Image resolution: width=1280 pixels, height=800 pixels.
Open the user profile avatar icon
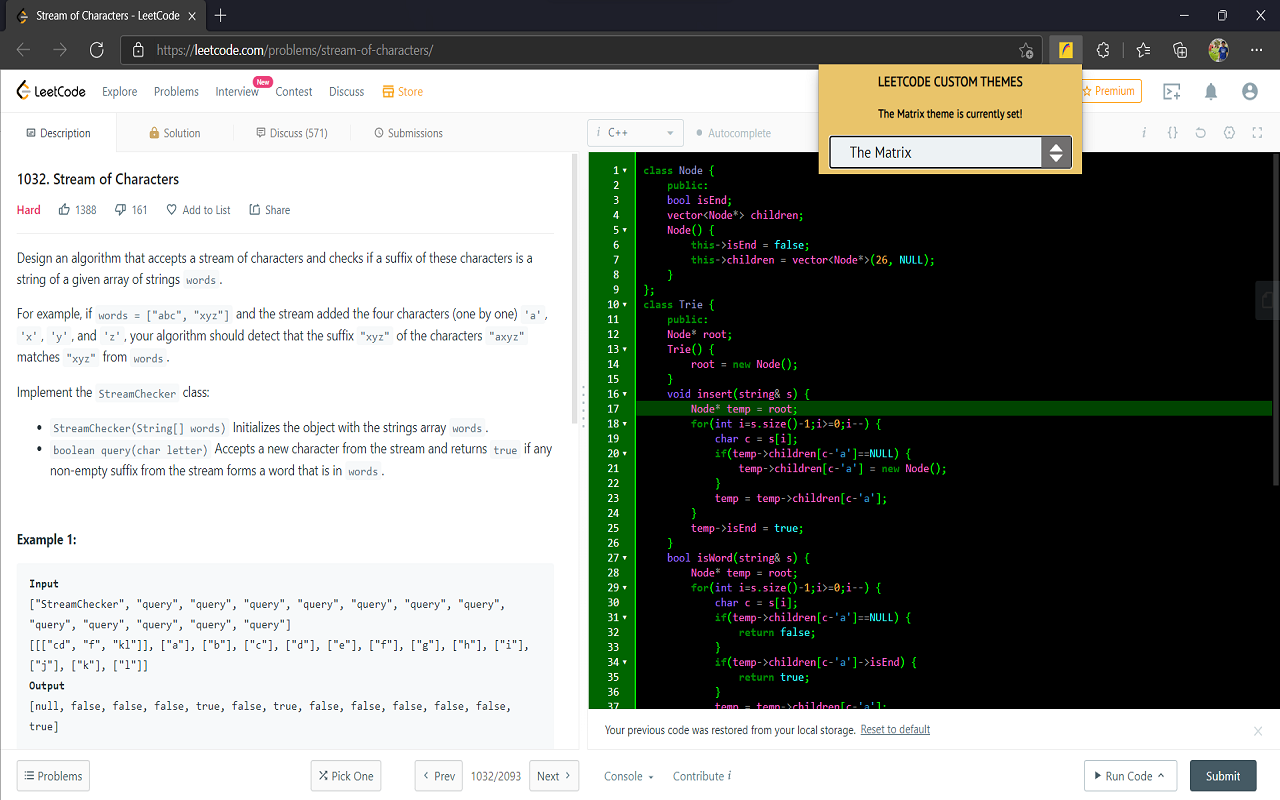[x=1249, y=92]
